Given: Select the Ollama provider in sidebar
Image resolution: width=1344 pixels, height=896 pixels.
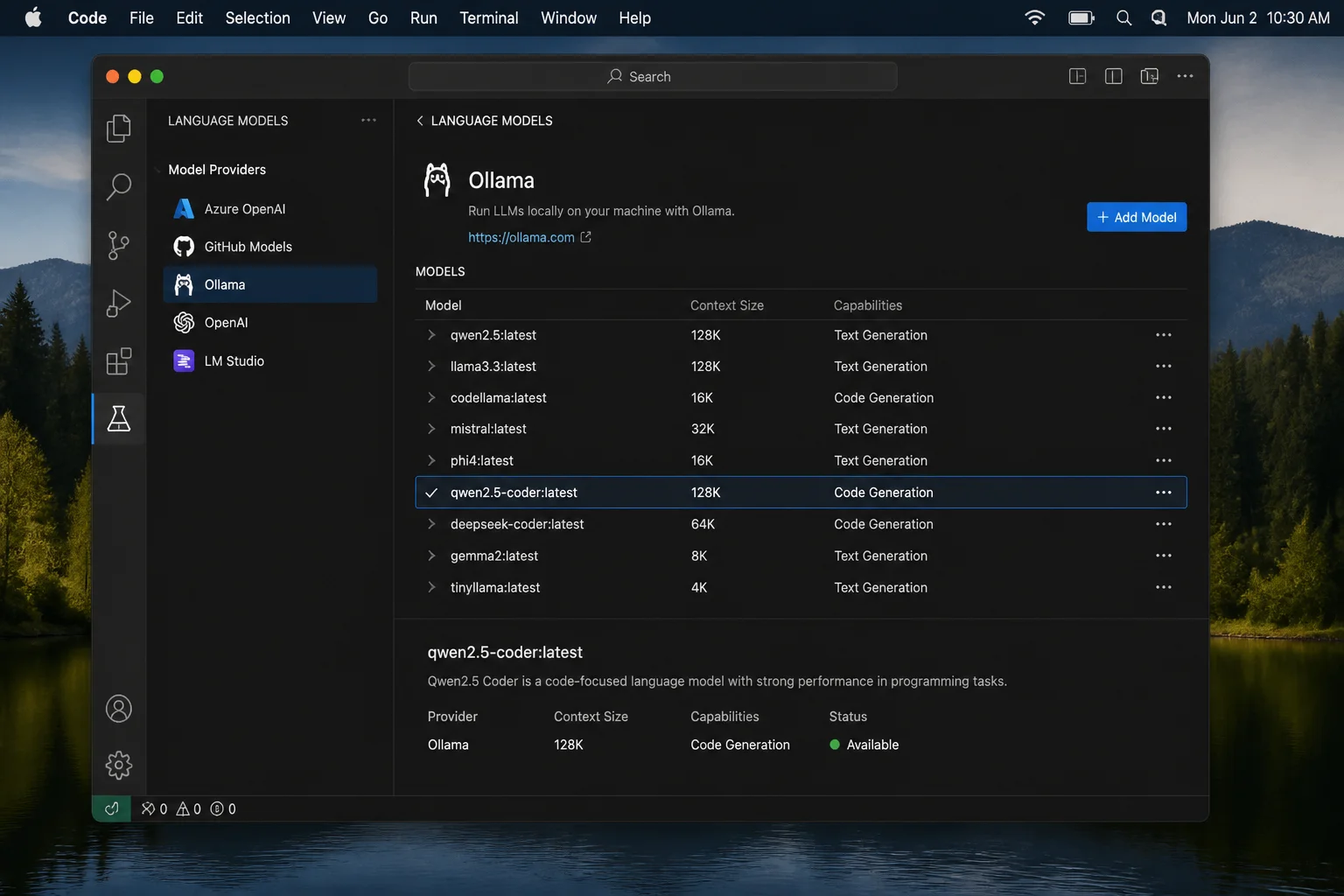Looking at the screenshot, I should [x=270, y=284].
